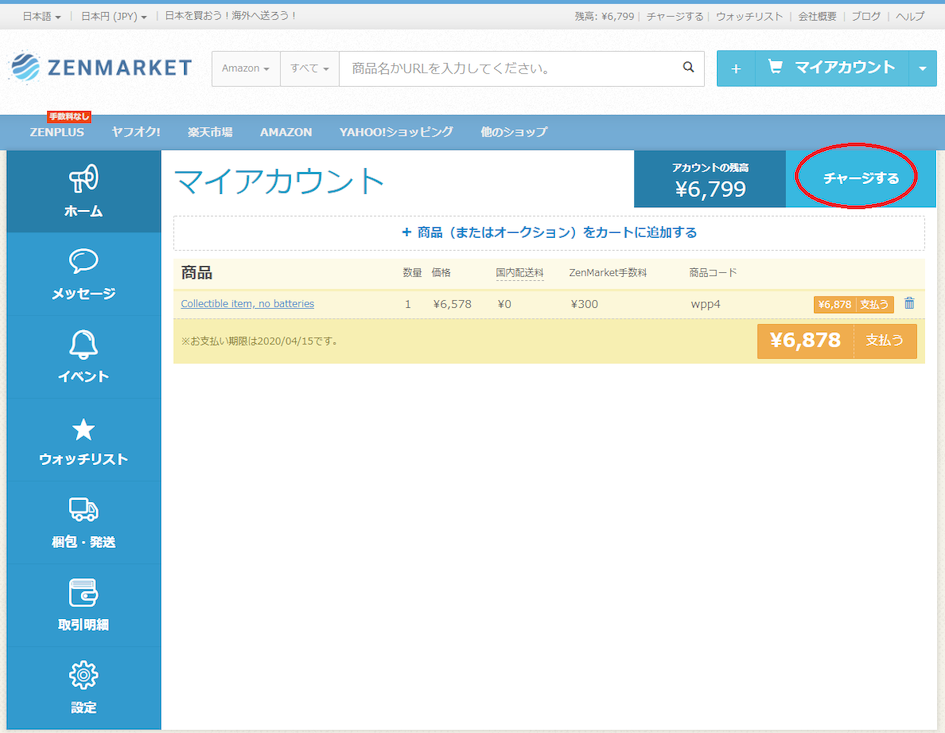945x733 pixels.
Task: Open ウォッチリスト star icon in sidebar
Action: click(x=83, y=430)
